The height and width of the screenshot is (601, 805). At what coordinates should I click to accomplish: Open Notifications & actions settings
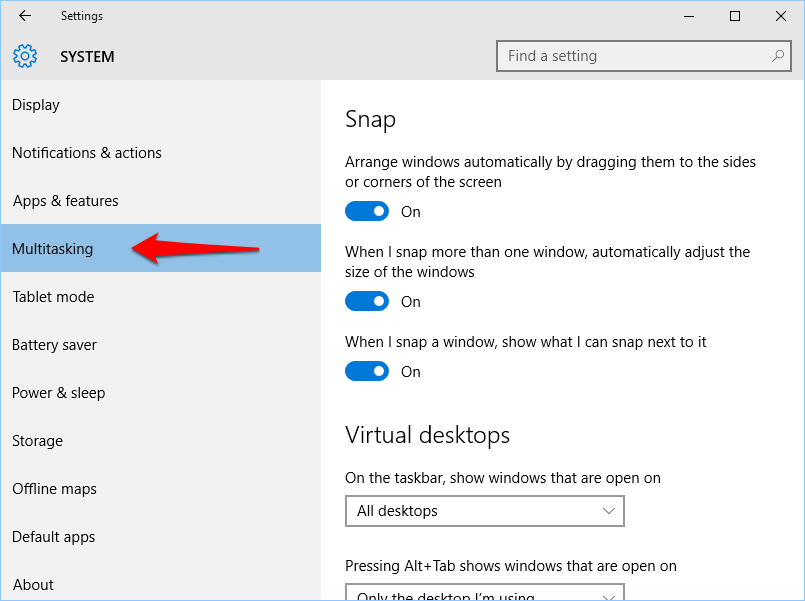tap(86, 152)
